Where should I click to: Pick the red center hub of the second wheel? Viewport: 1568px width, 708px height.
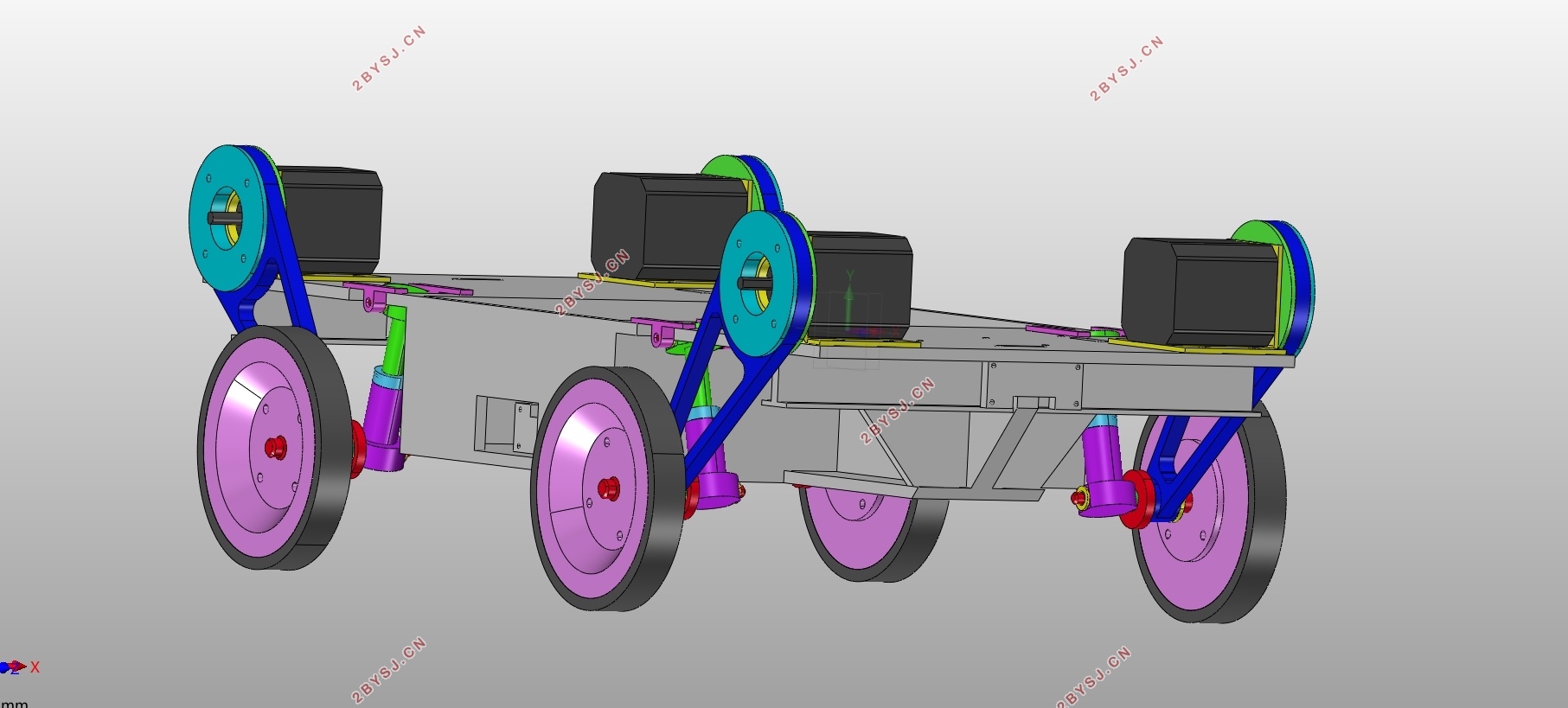tap(609, 488)
